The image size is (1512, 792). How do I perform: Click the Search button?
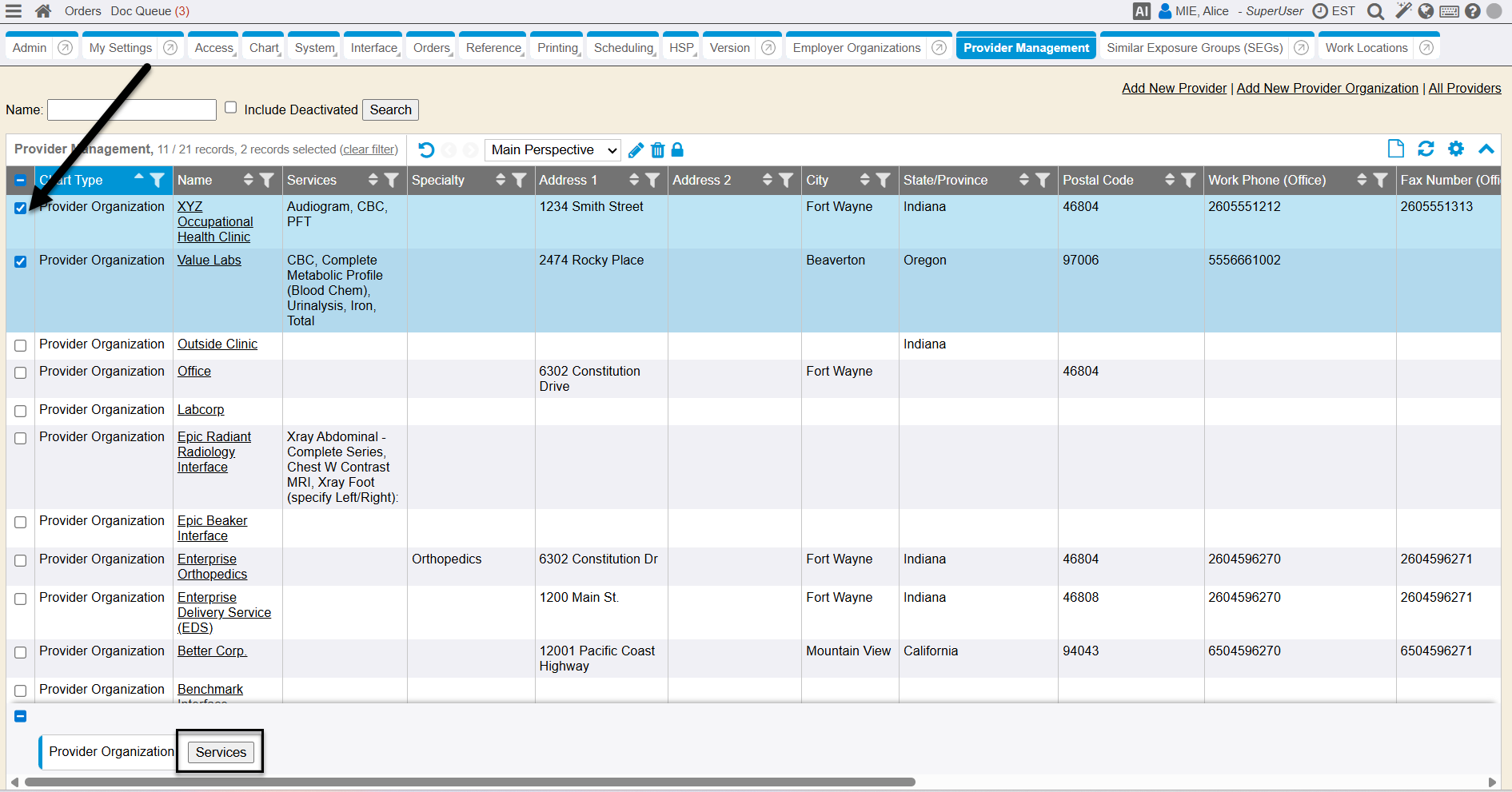coord(390,110)
